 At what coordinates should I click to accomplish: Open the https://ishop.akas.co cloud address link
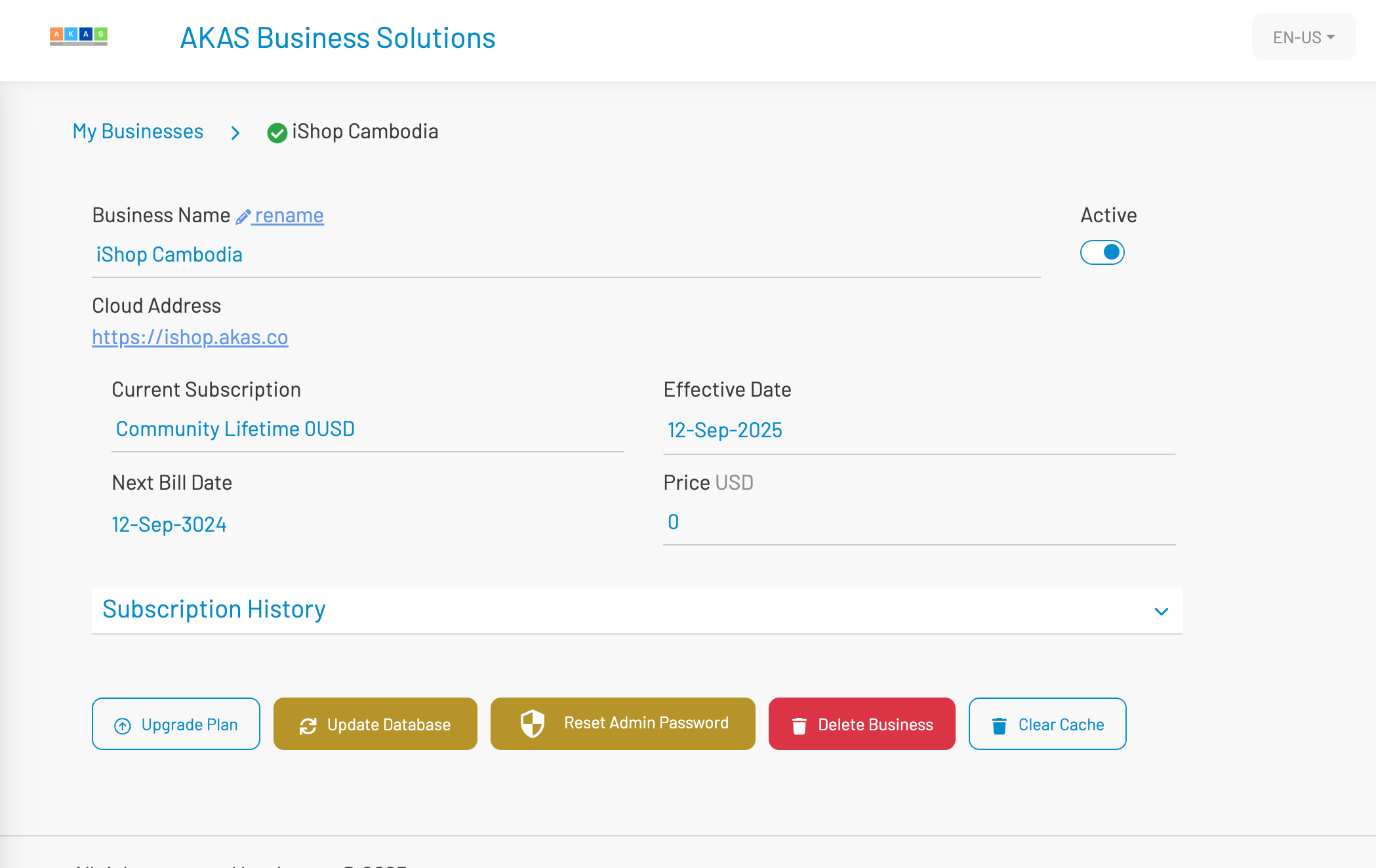[x=190, y=337]
